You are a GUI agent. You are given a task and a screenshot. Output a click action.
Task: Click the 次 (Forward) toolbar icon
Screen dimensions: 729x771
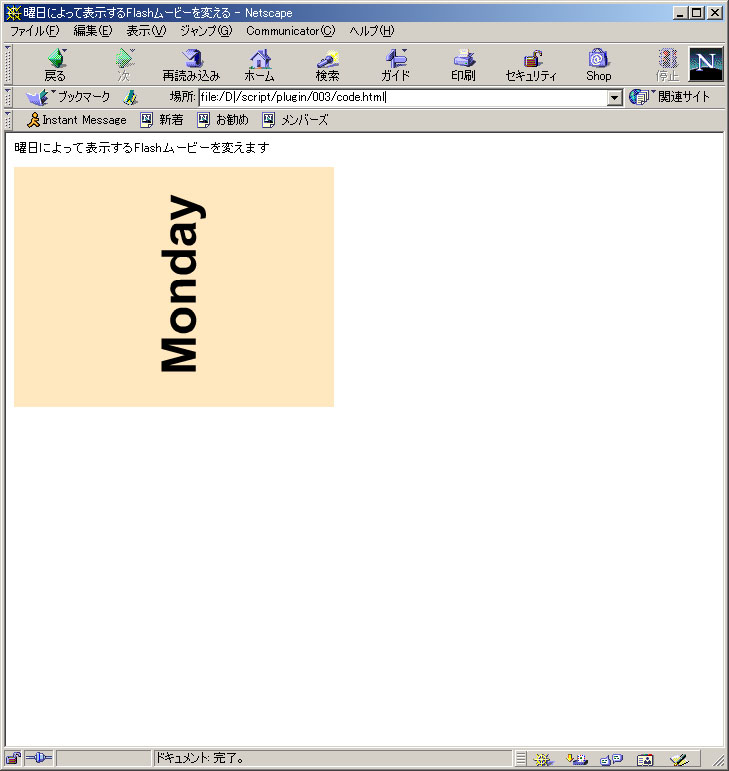pos(124,64)
